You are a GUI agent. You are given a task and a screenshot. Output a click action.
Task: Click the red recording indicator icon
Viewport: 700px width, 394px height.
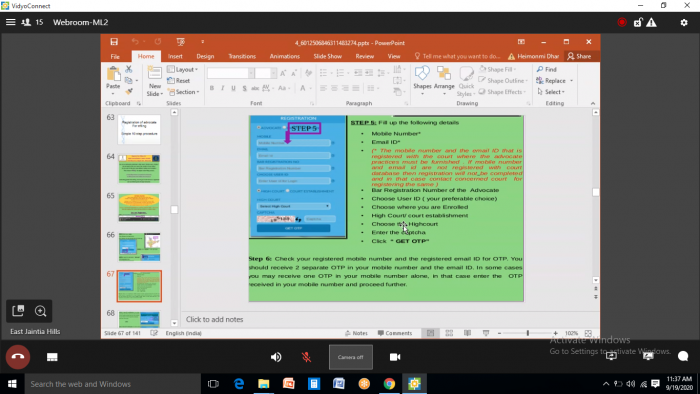point(622,22)
